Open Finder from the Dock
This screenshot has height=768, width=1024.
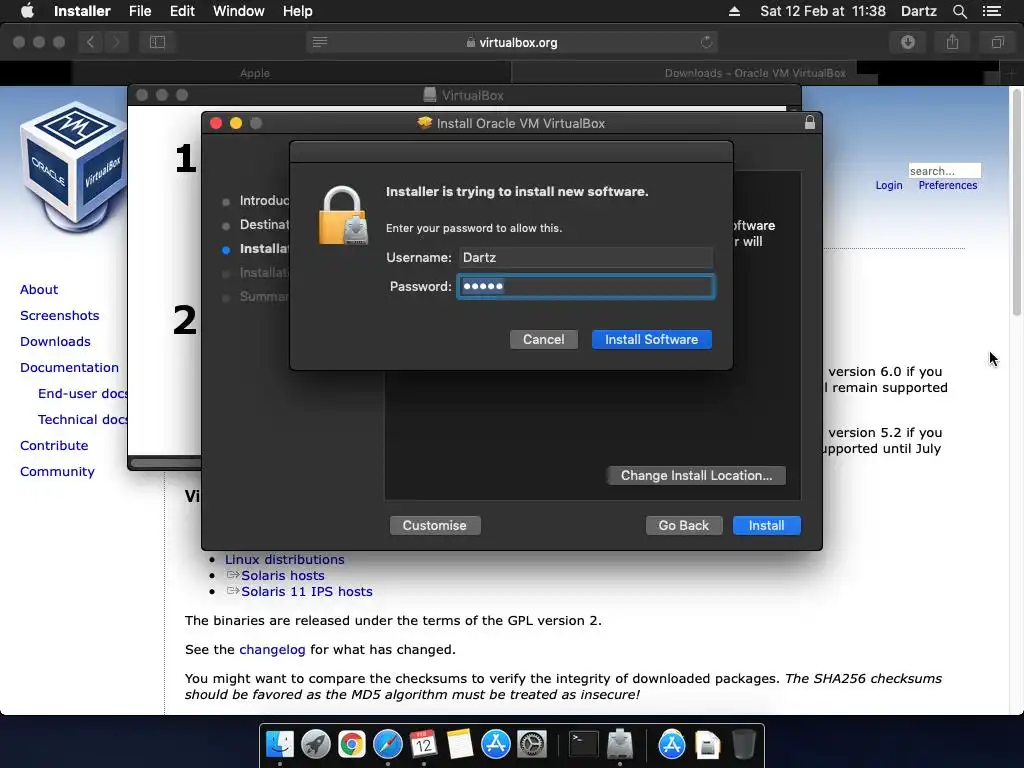click(x=280, y=744)
